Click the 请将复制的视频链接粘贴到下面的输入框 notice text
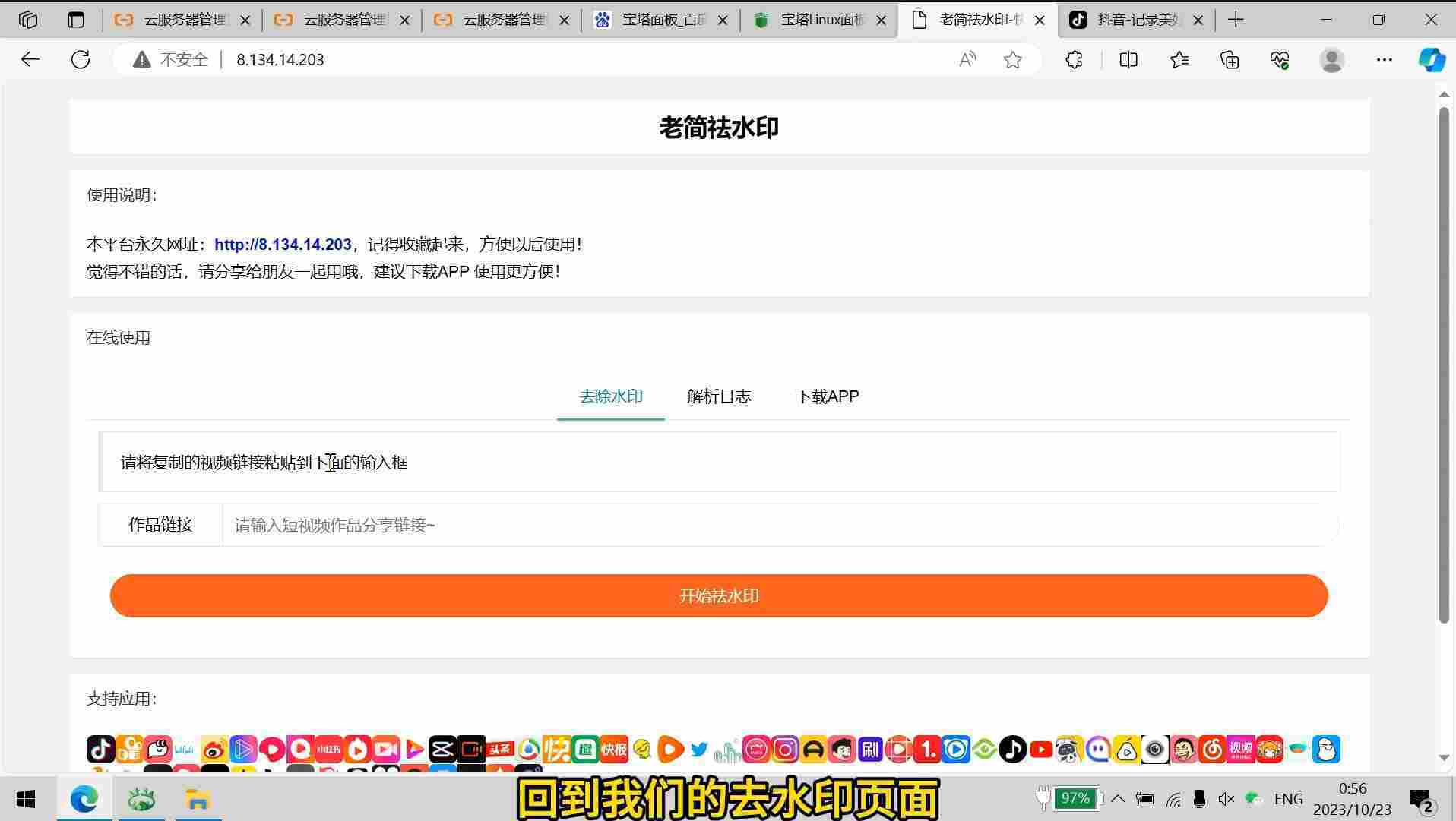Image resolution: width=1456 pixels, height=821 pixels. click(264, 463)
